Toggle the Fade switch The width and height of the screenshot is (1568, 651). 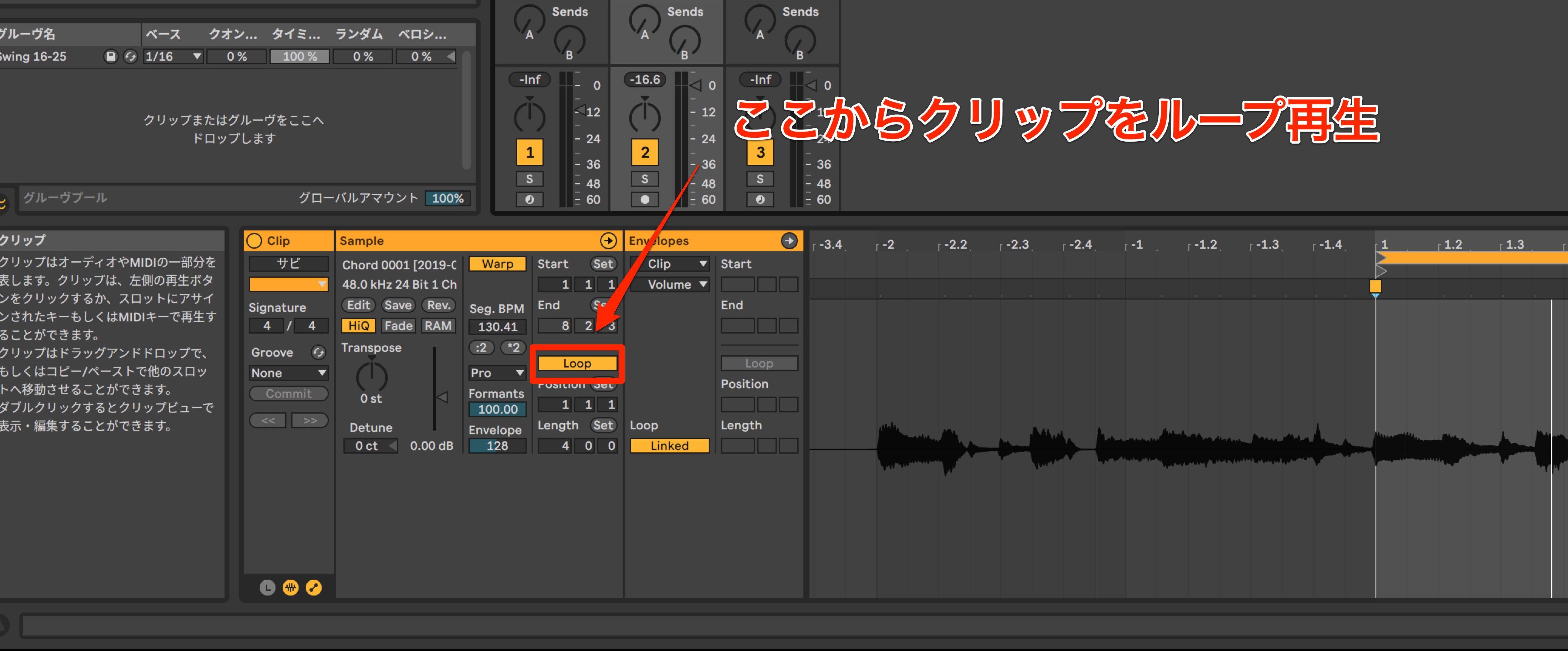click(398, 326)
